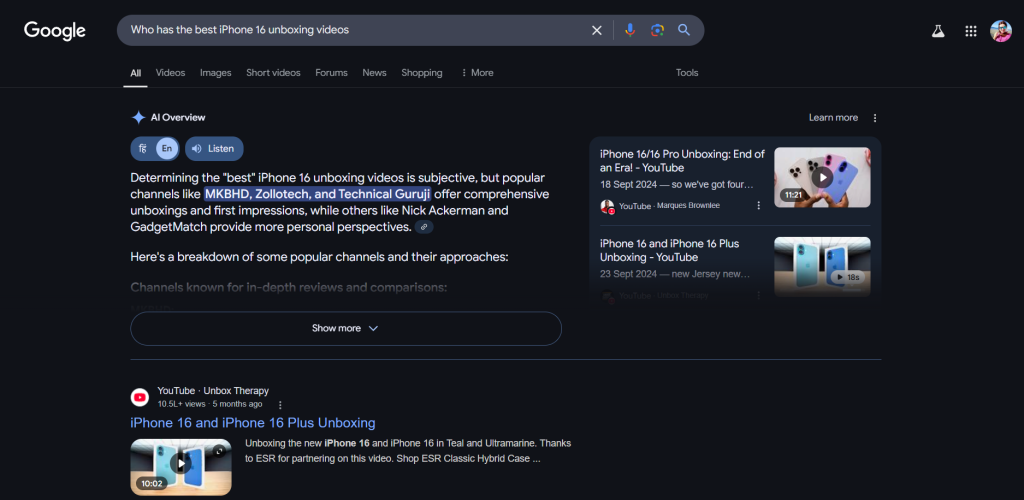Expand preview icon on Unbox Therapy thumbnail
Viewport: 1024px width, 500px height.
pyautogui.click(x=219, y=450)
